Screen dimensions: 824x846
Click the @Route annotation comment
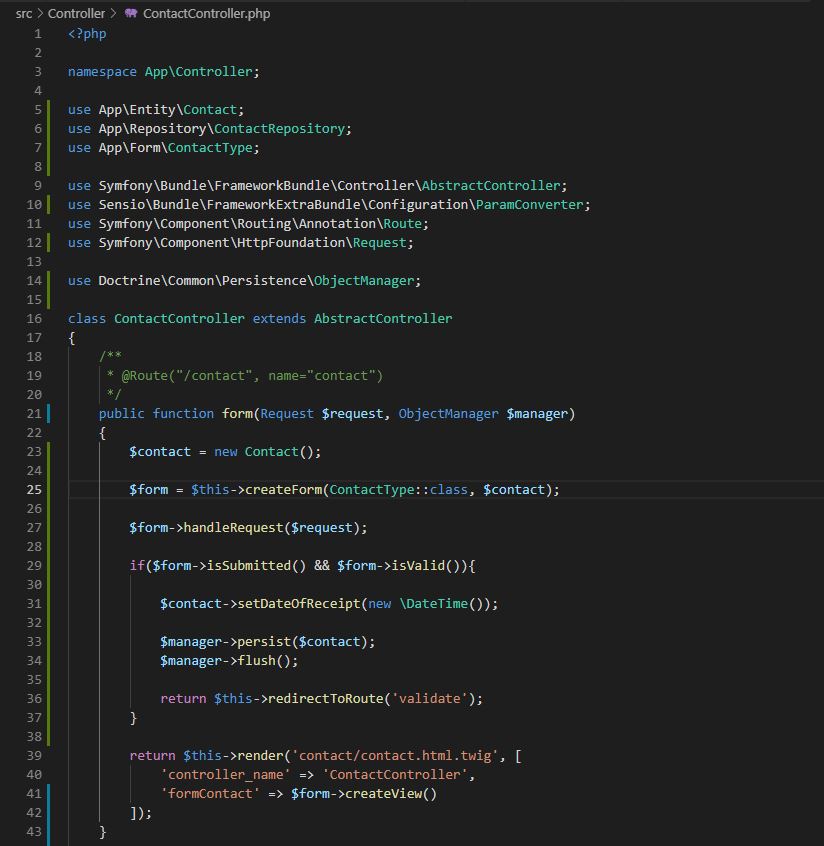250,376
